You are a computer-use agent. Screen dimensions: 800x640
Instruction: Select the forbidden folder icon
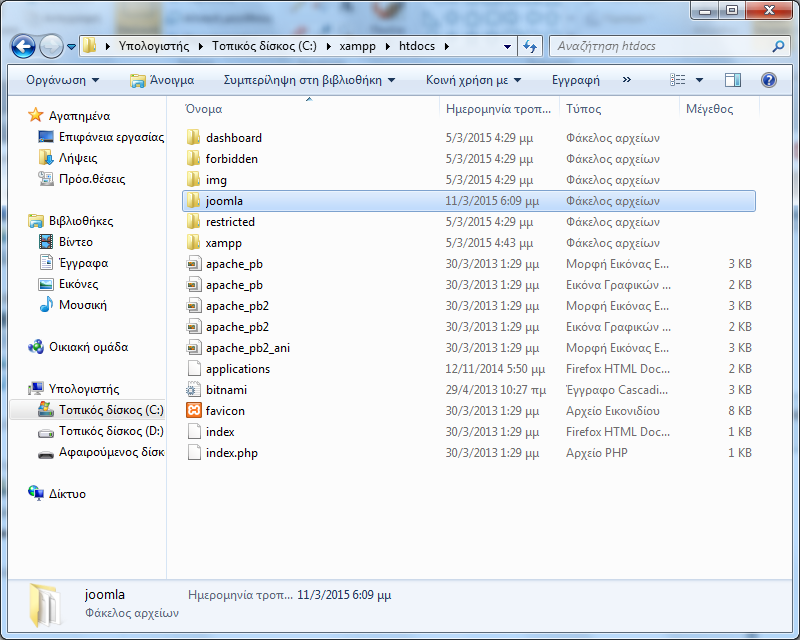193,159
